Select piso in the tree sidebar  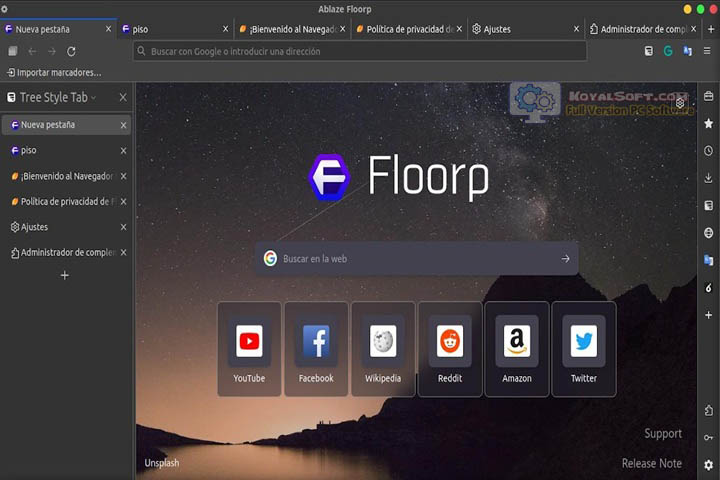[x=66, y=150]
